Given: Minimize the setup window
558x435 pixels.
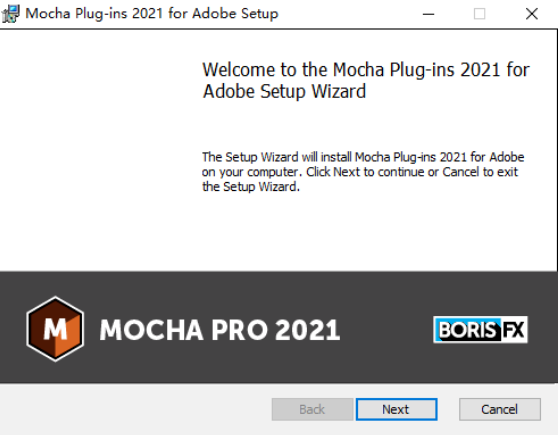Looking at the screenshot, I should [428, 14].
